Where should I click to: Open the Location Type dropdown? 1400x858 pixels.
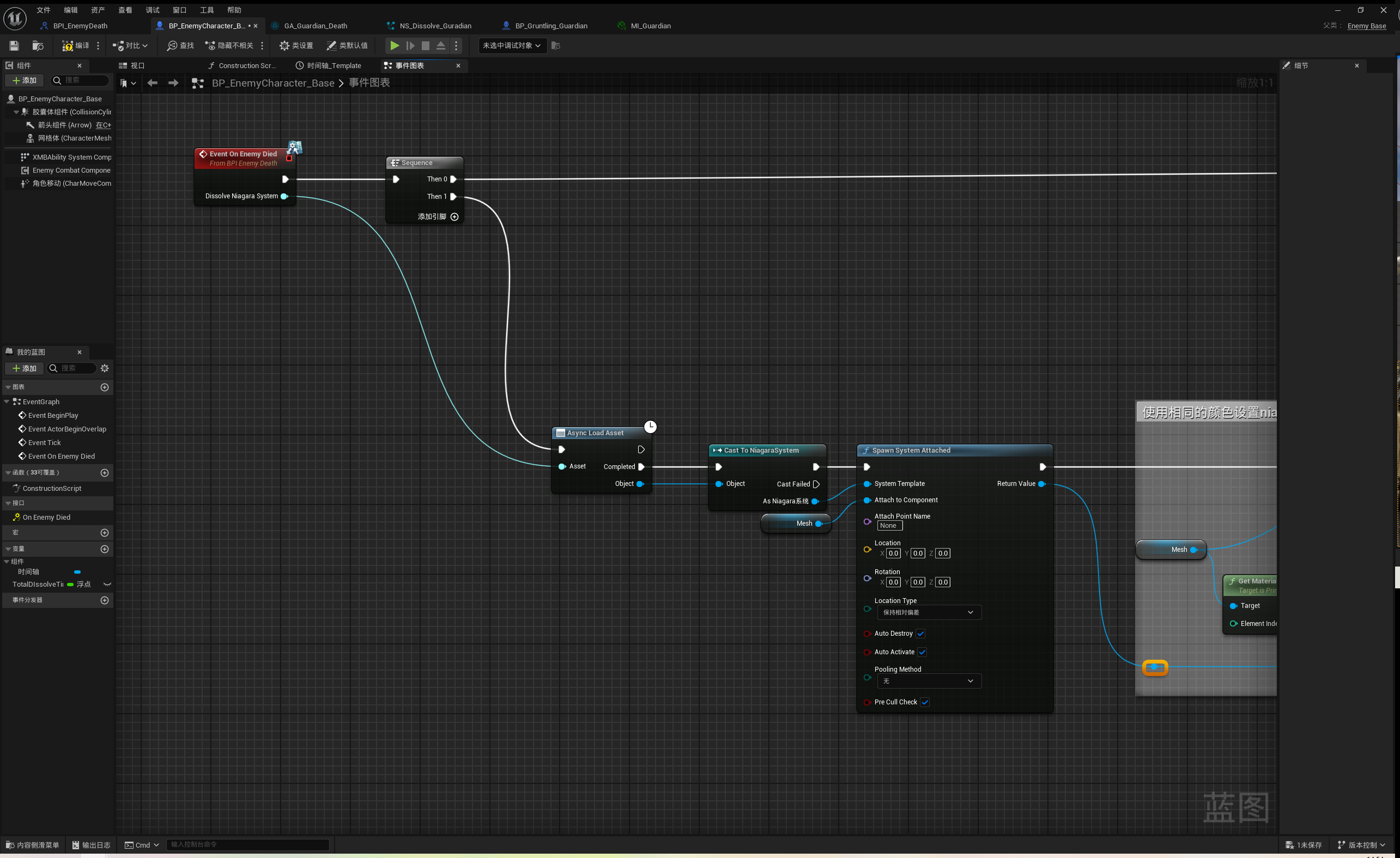point(929,612)
